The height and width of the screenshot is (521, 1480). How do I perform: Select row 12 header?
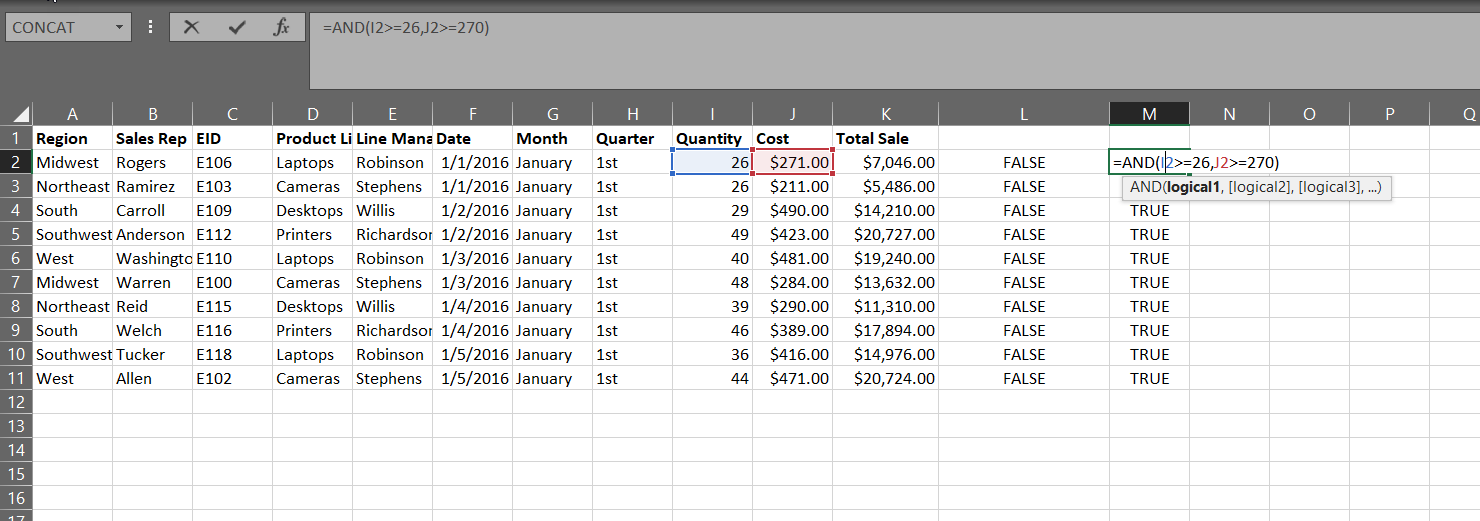pos(16,403)
